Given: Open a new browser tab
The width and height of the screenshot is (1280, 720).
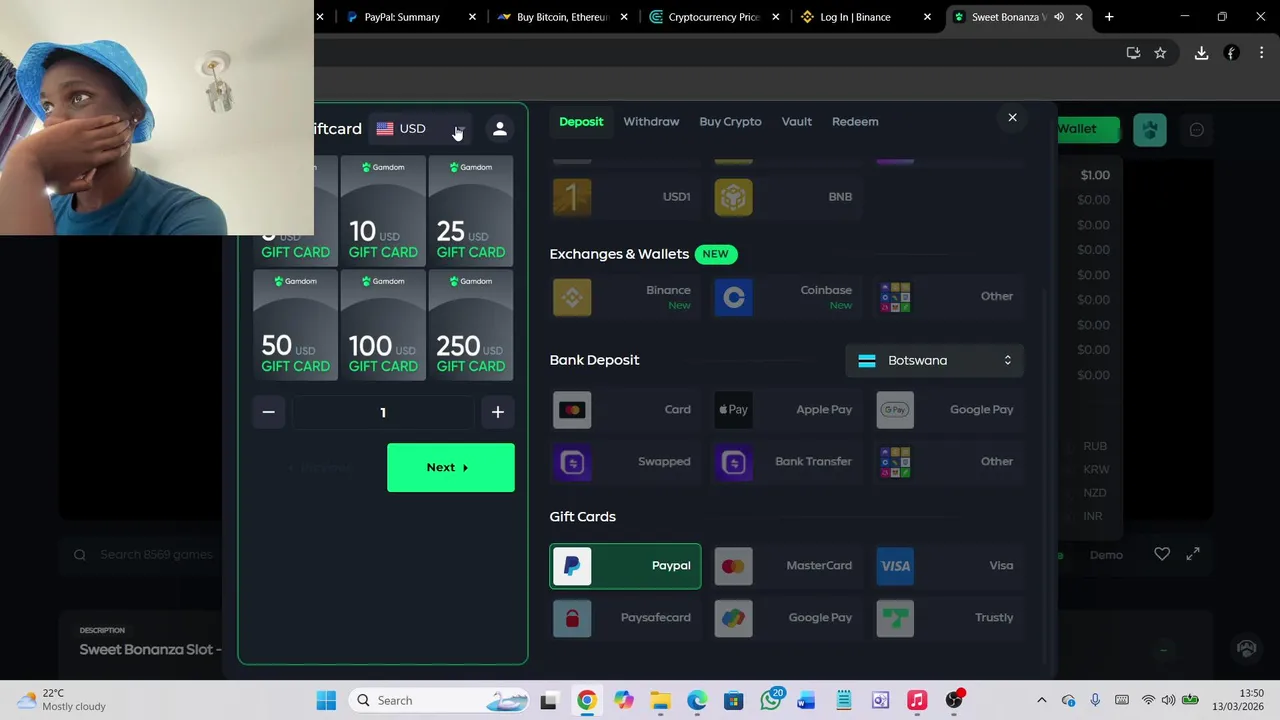Looking at the screenshot, I should (1109, 17).
